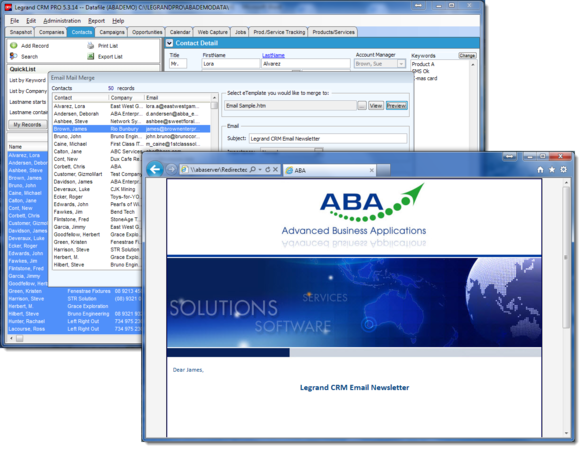The width and height of the screenshot is (582, 449).
Task: Click the refresh icon in address bar
Action: [267, 170]
